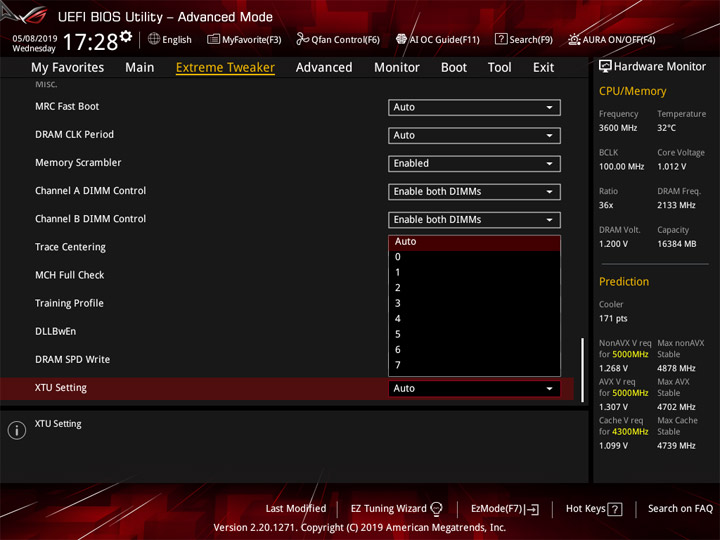The width and height of the screenshot is (720, 540).
Task: Click the 4300MHz Cache value
Action: click(630, 432)
